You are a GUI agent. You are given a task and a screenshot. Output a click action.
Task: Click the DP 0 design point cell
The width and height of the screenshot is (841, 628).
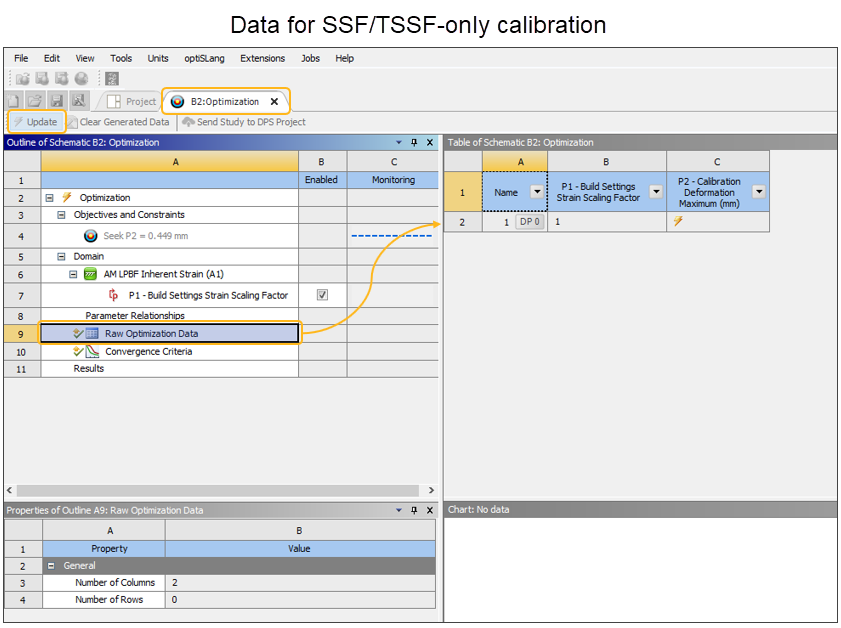[529, 221]
